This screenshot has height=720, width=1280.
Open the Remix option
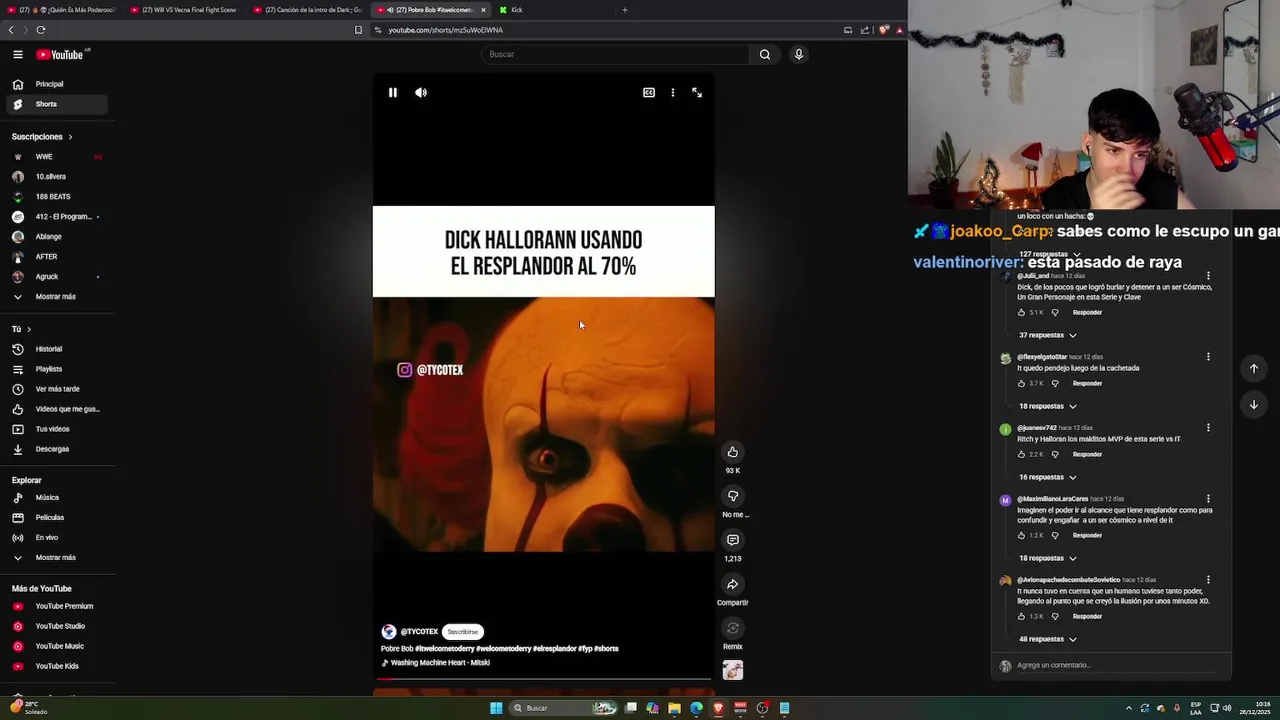[x=733, y=628]
